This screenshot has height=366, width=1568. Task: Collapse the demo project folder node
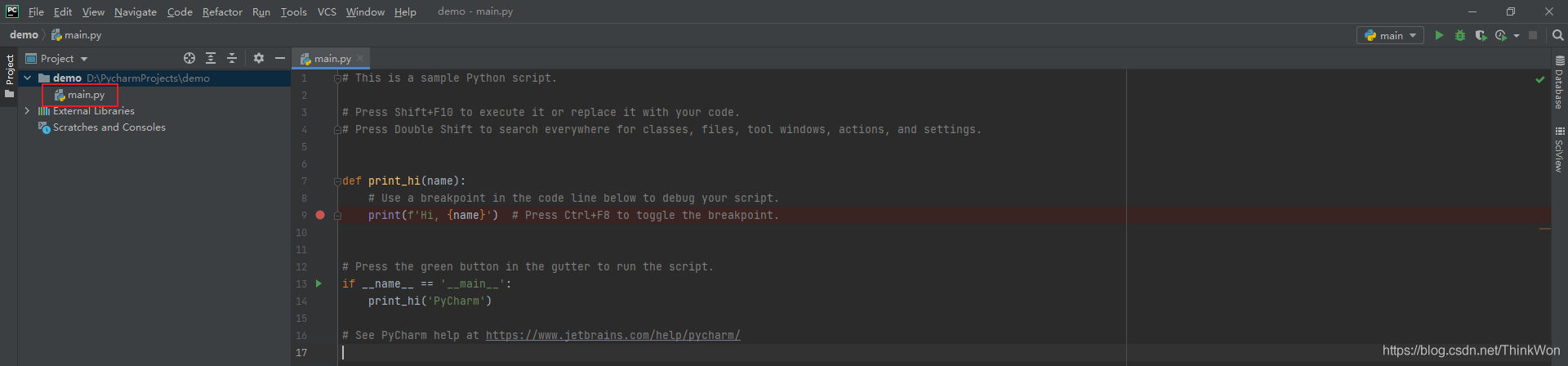tap(28, 78)
